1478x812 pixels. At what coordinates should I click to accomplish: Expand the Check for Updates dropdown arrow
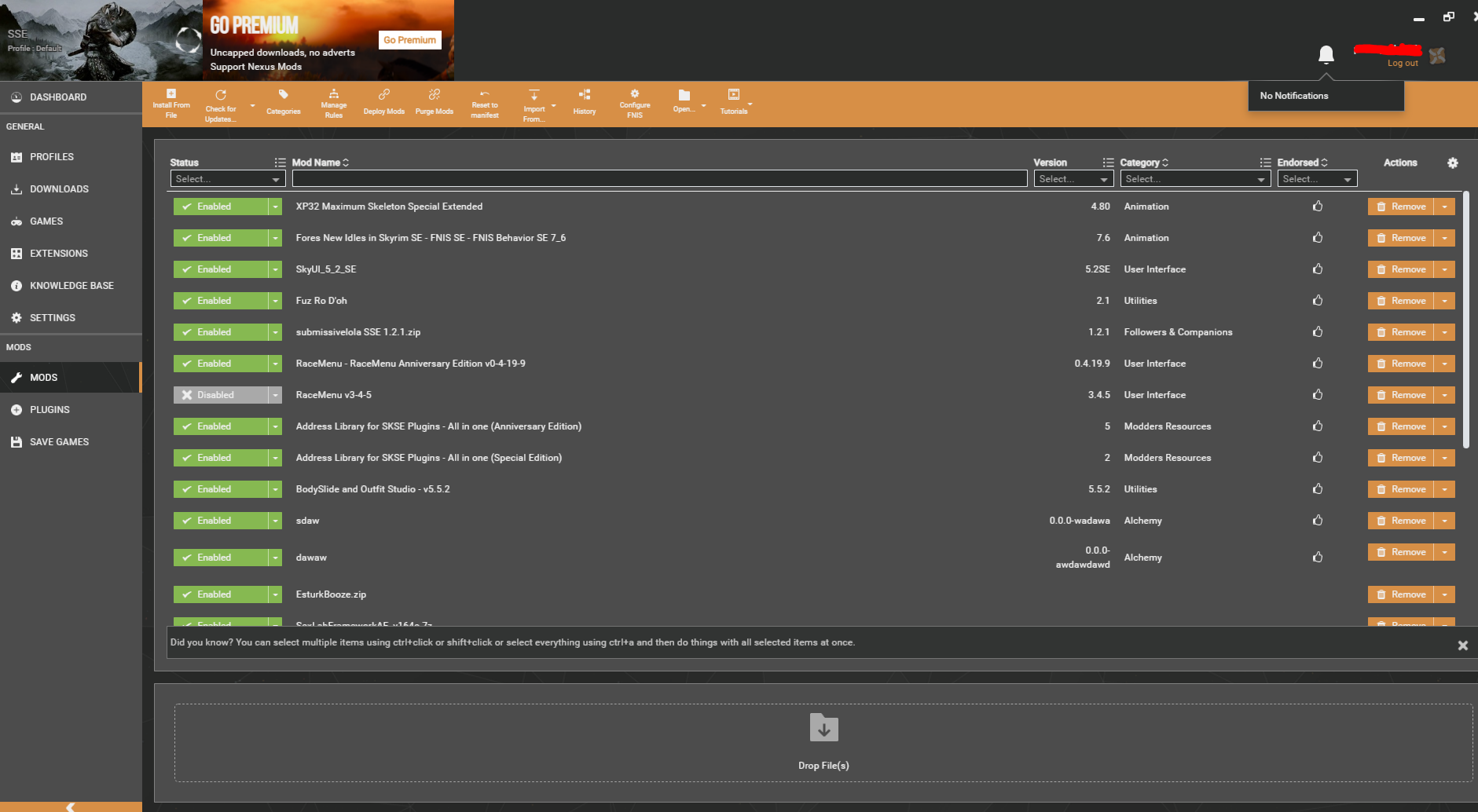[x=252, y=105]
